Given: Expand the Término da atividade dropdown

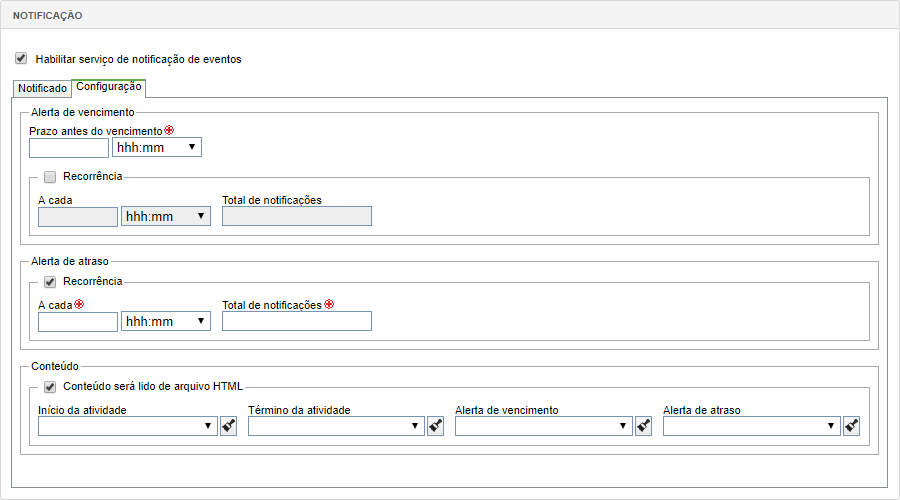Looking at the screenshot, I should (336, 426).
